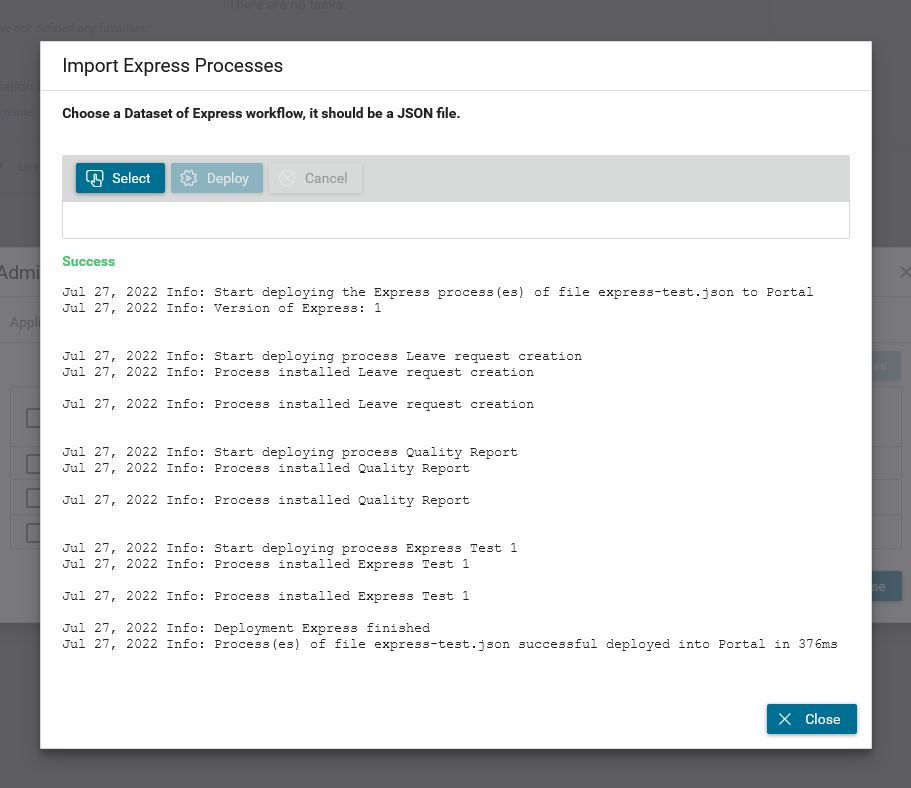The width and height of the screenshot is (911, 788).
Task: Toggle the third partially hidden checkbox behind dialog
Action: click(x=33, y=498)
